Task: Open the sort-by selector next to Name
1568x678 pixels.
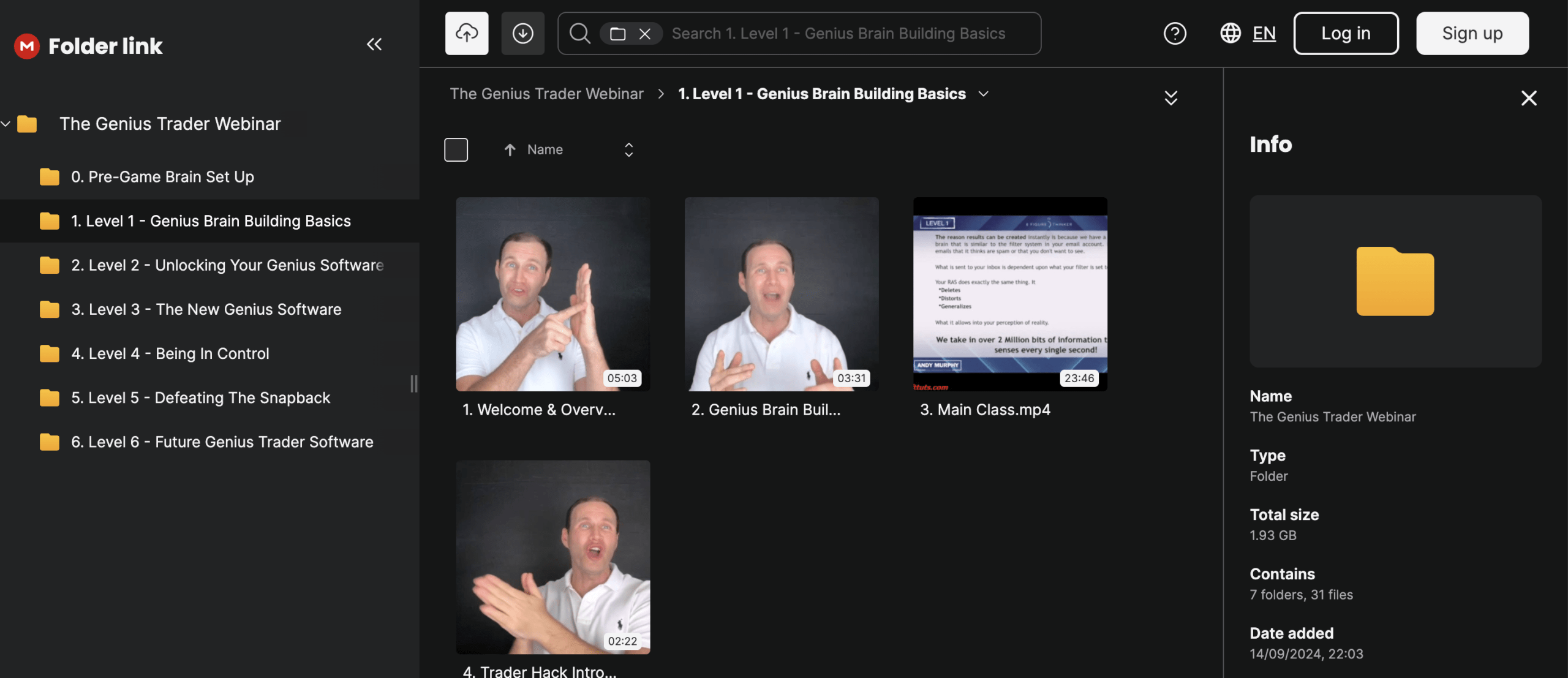Action: (628, 149)
